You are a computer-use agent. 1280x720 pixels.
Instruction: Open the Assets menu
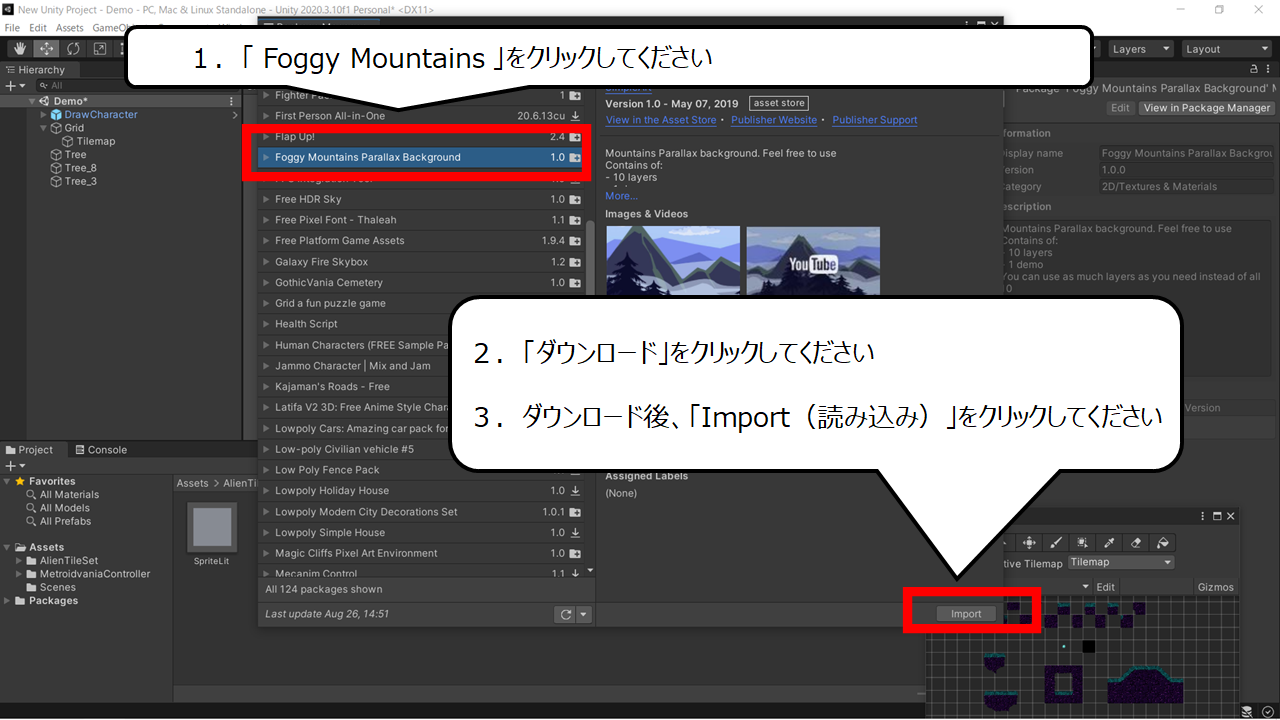[x=70, y=28]
